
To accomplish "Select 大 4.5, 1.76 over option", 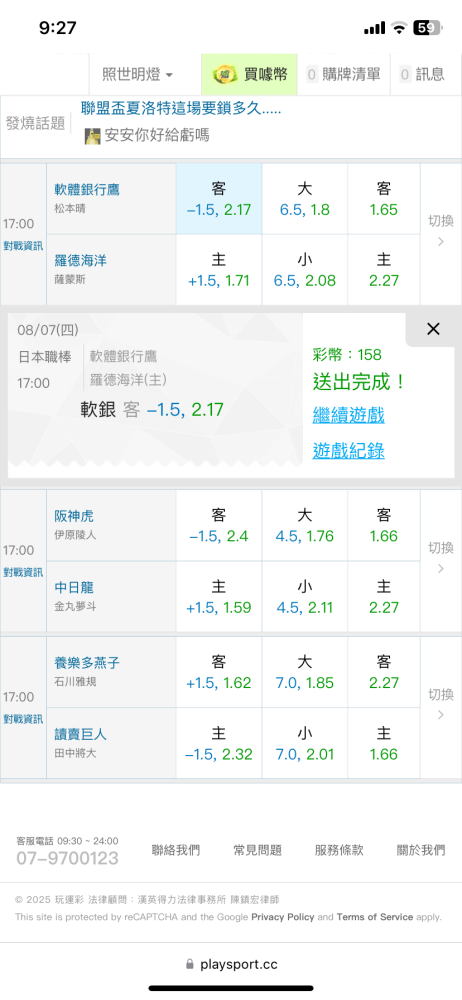I will (304, 526).
